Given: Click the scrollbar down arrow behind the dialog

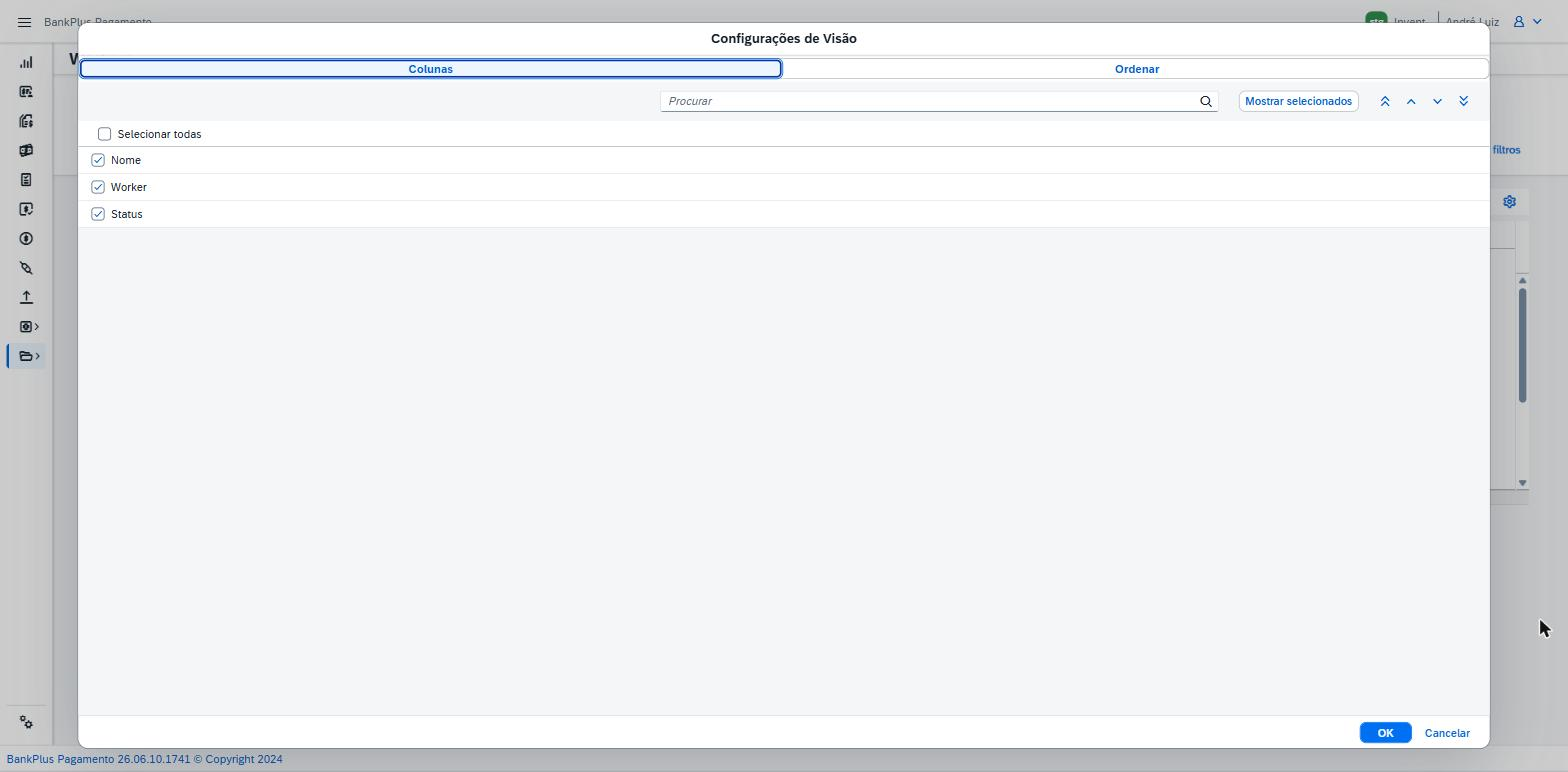Looking at the screenshot, I should tap(1522, 483).
